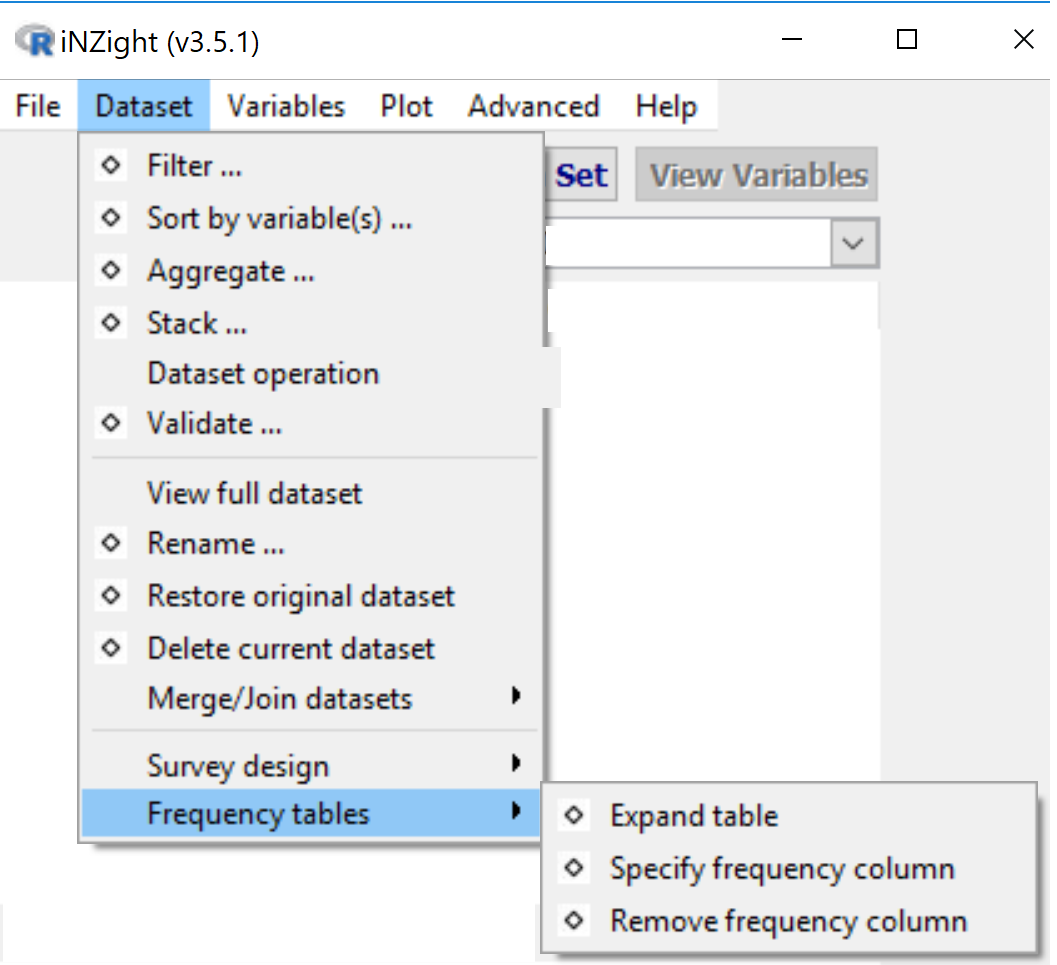Click the View Variables button
The width and height of the screenshot is (1057, 965).
(x=755, y=173)
